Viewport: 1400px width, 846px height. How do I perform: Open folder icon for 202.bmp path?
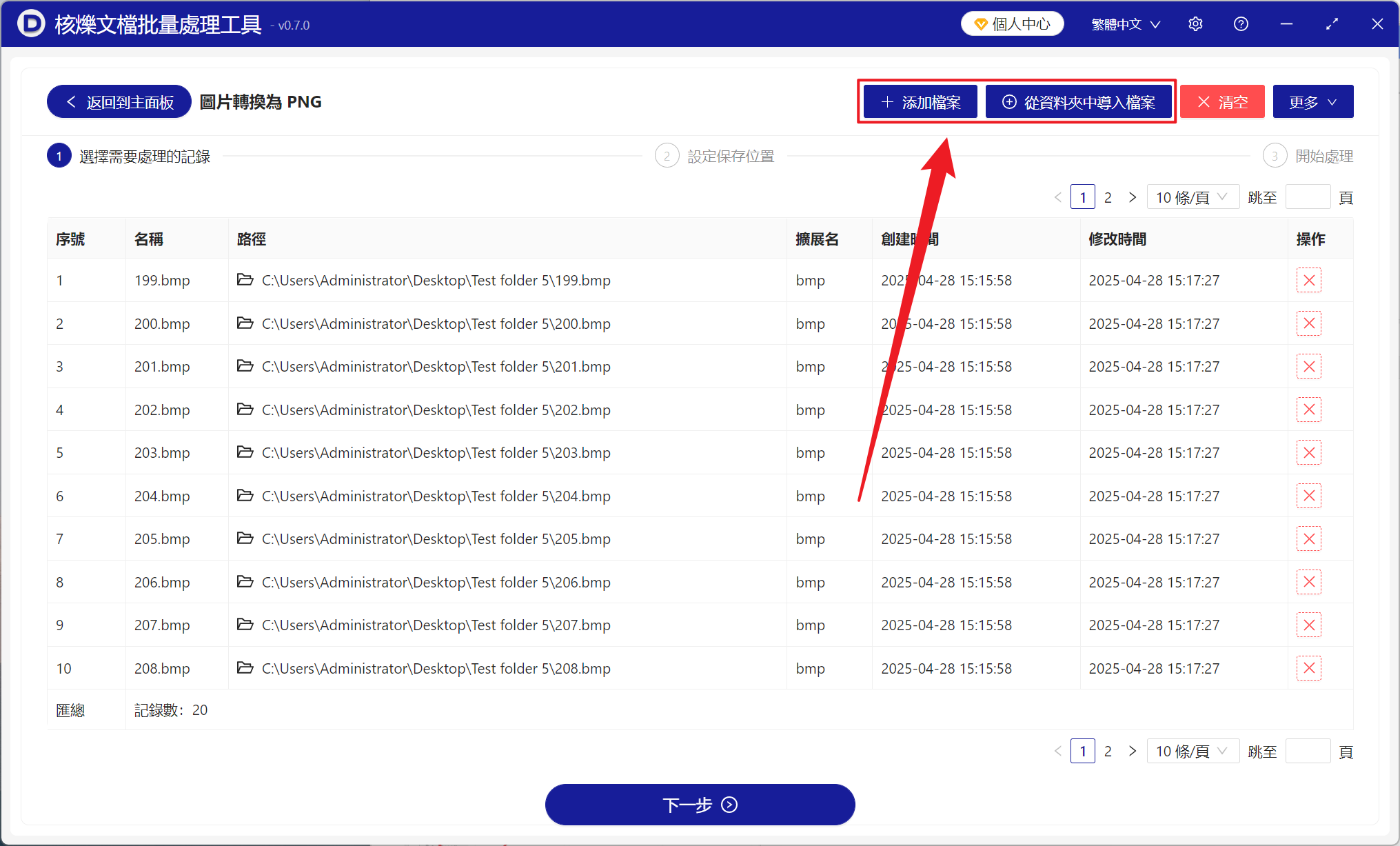tap(245, 409)
